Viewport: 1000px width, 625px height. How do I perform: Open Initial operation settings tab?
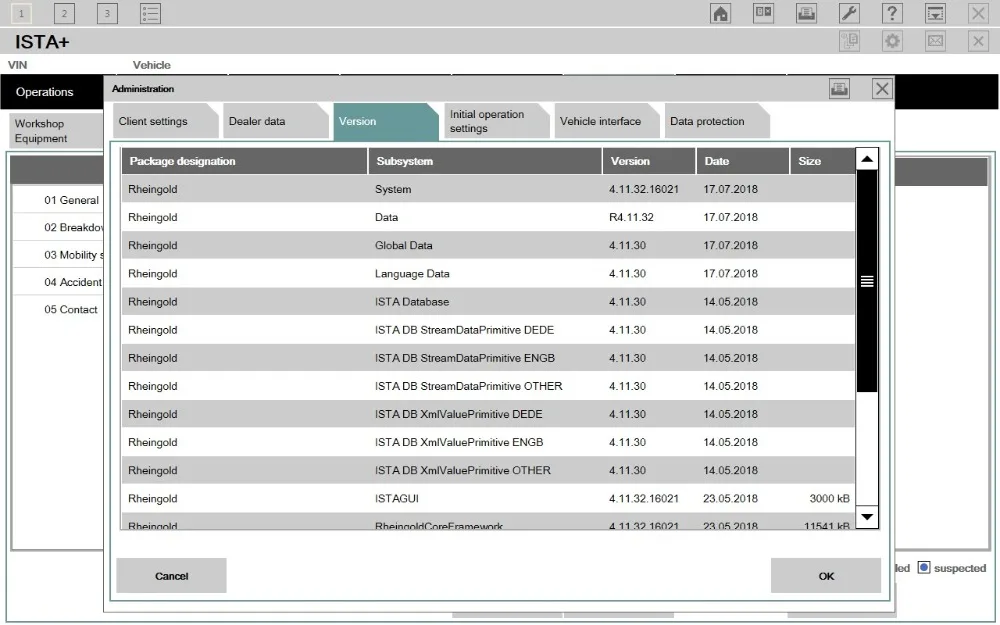tap(496, 121)
